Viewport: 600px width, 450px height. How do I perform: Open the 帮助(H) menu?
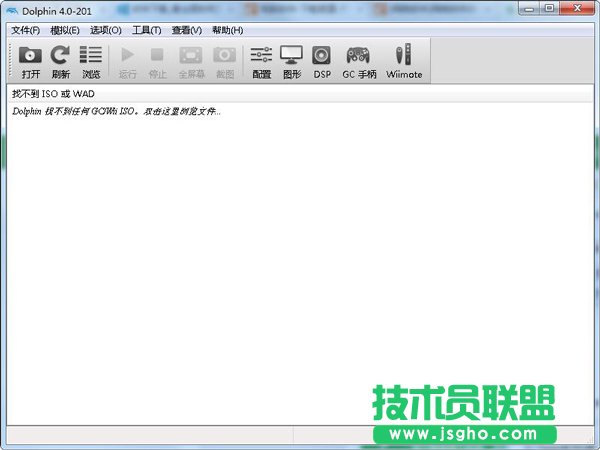228,30
